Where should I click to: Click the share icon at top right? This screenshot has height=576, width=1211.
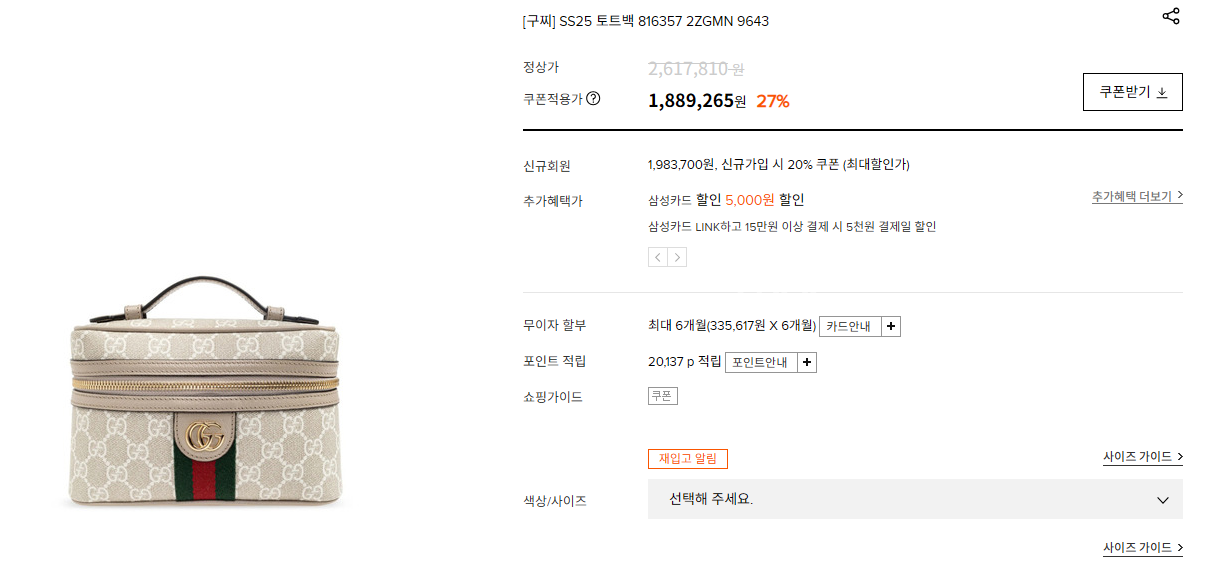(1171, 16)
